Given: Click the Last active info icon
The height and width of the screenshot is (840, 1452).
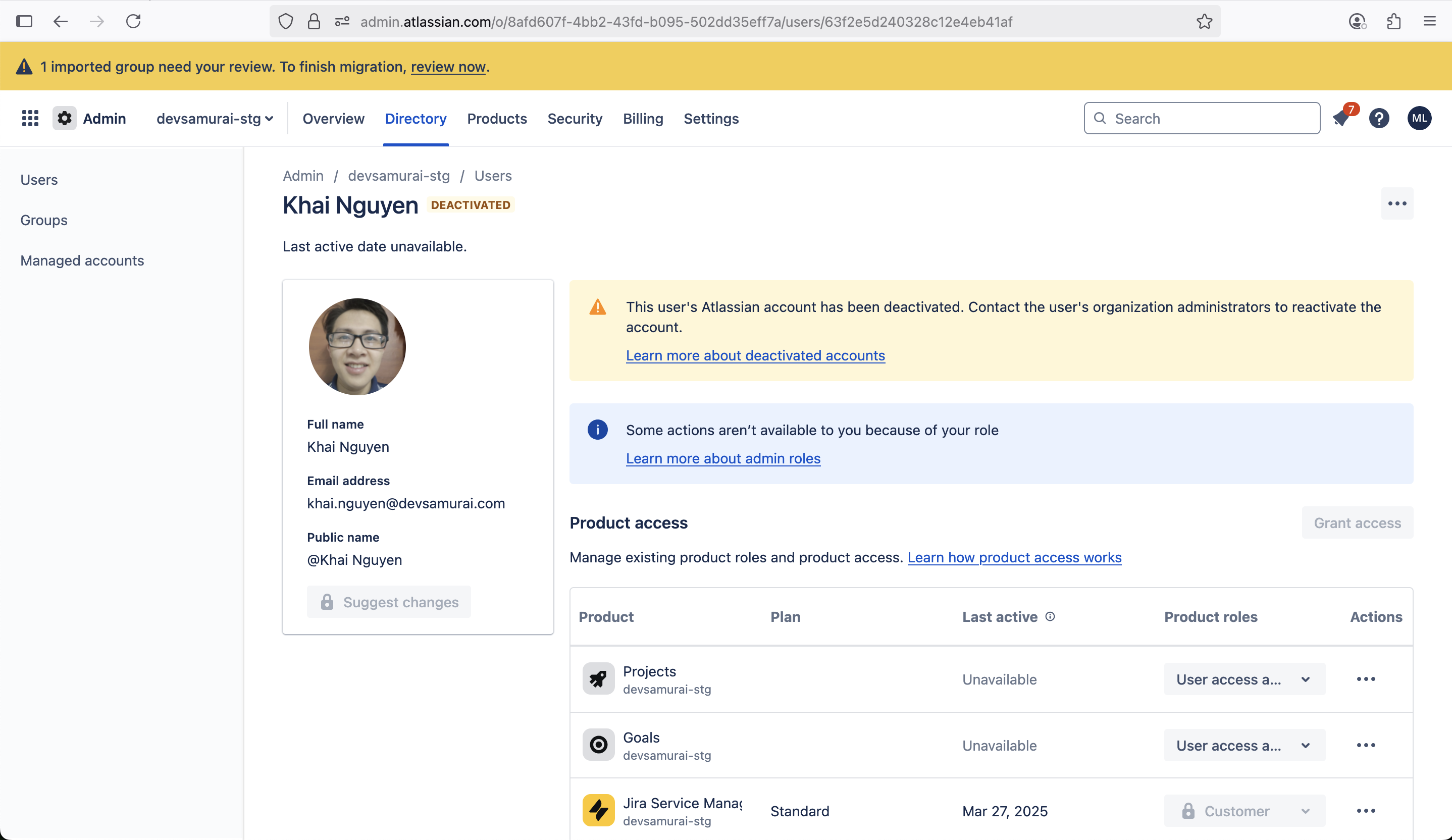Looking at the screenshot, I should (1050, 616).
